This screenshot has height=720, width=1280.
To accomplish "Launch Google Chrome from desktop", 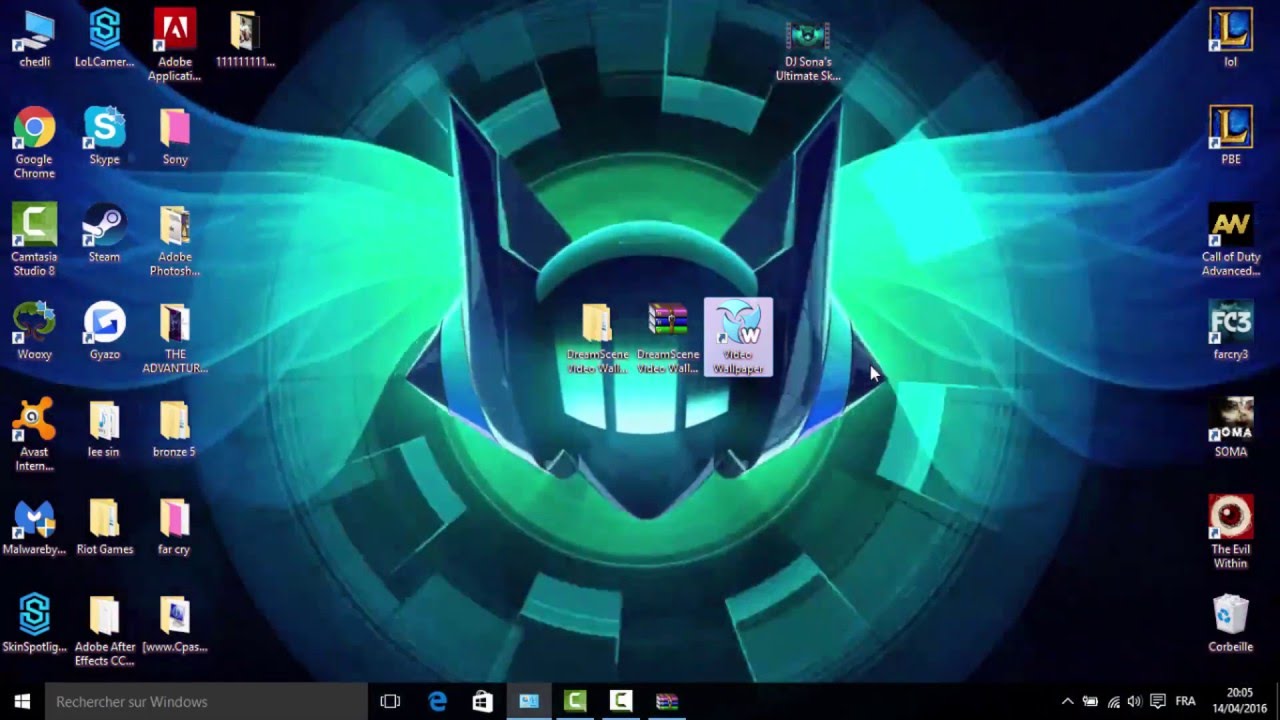I will tap(34, 143).
